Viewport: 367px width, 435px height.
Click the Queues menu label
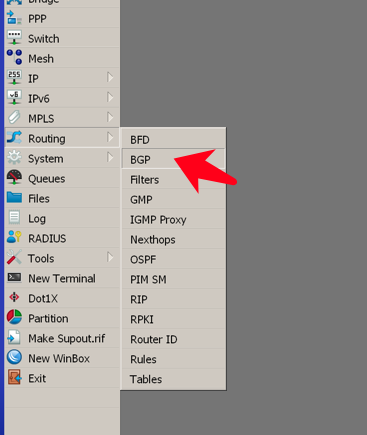tap(47, 179)
